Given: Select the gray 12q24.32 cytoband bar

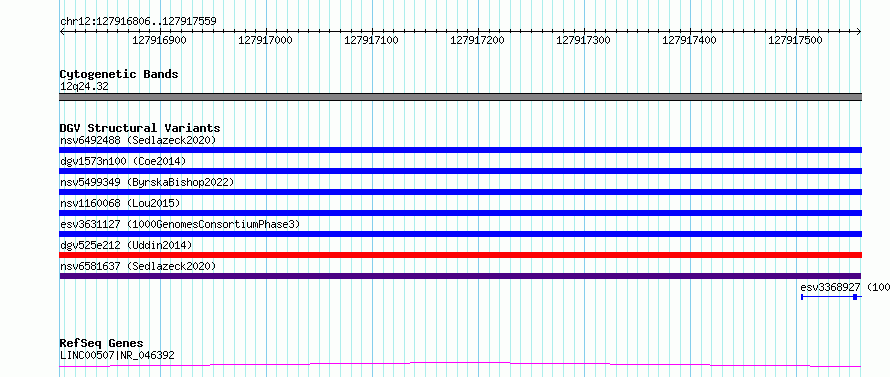Looking at the screenshot, I should (x=460, y=97).
